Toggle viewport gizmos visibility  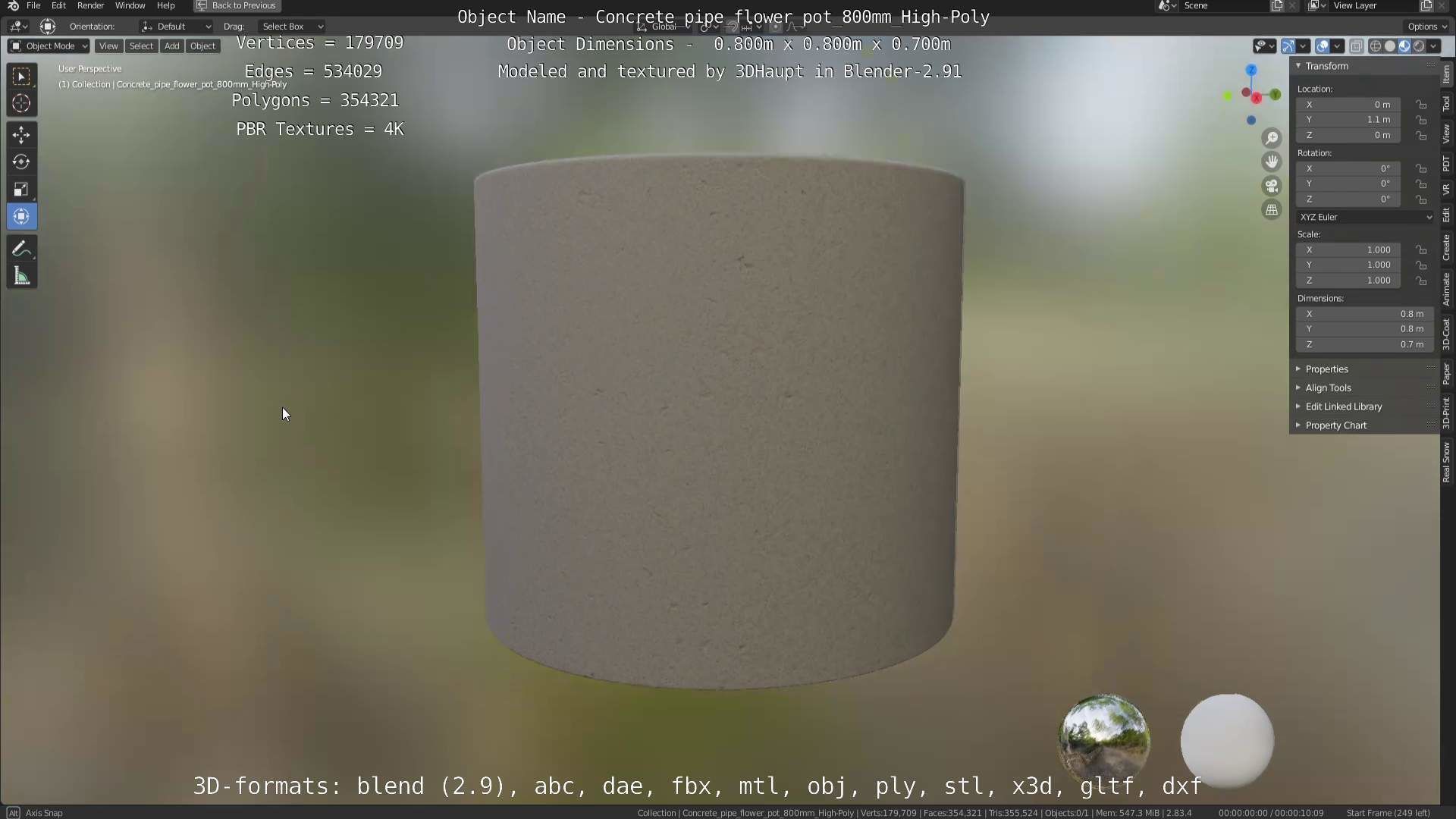click(1288, 46)
